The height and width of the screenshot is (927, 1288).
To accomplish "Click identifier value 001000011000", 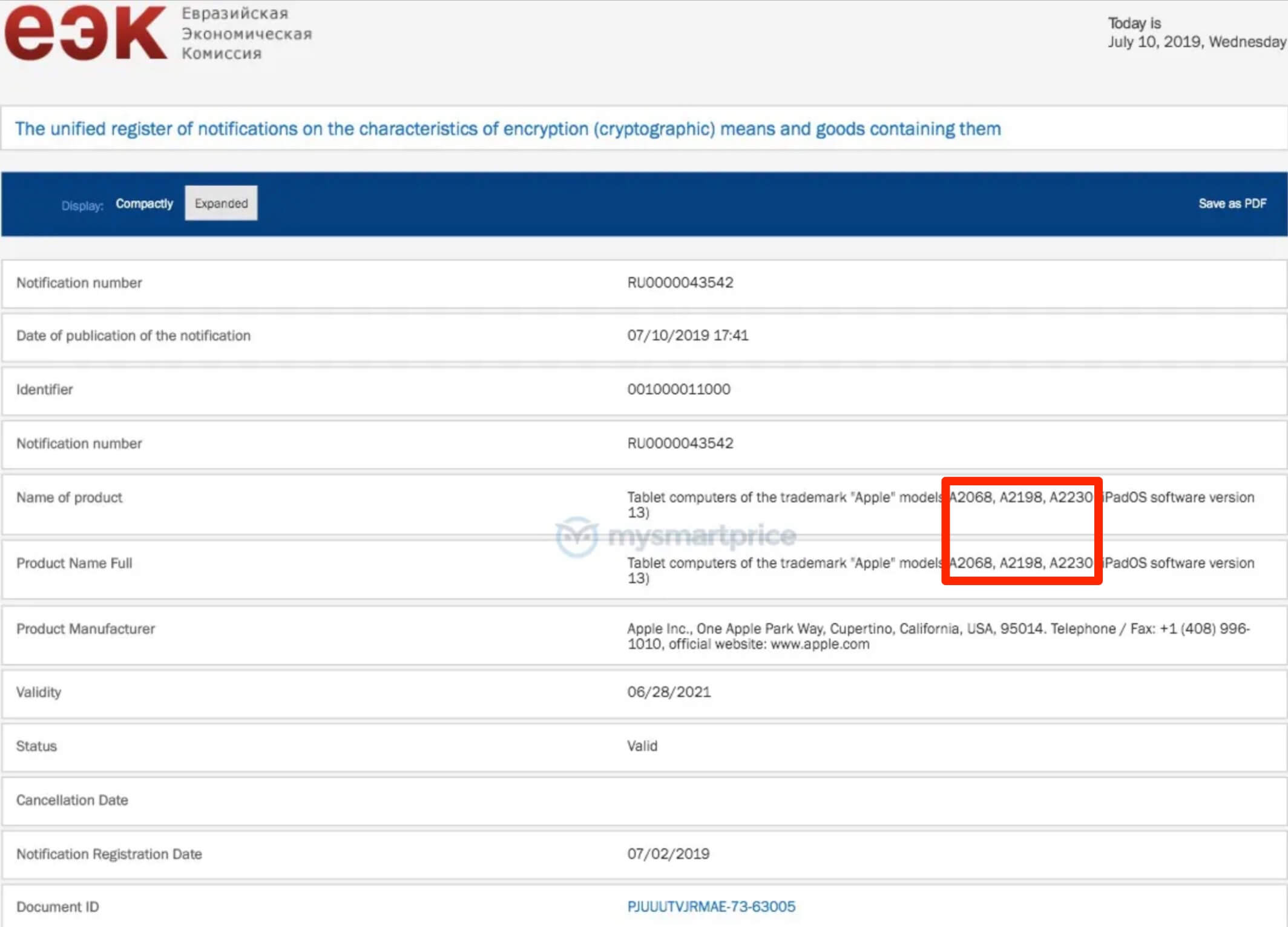I will (678, 389).
